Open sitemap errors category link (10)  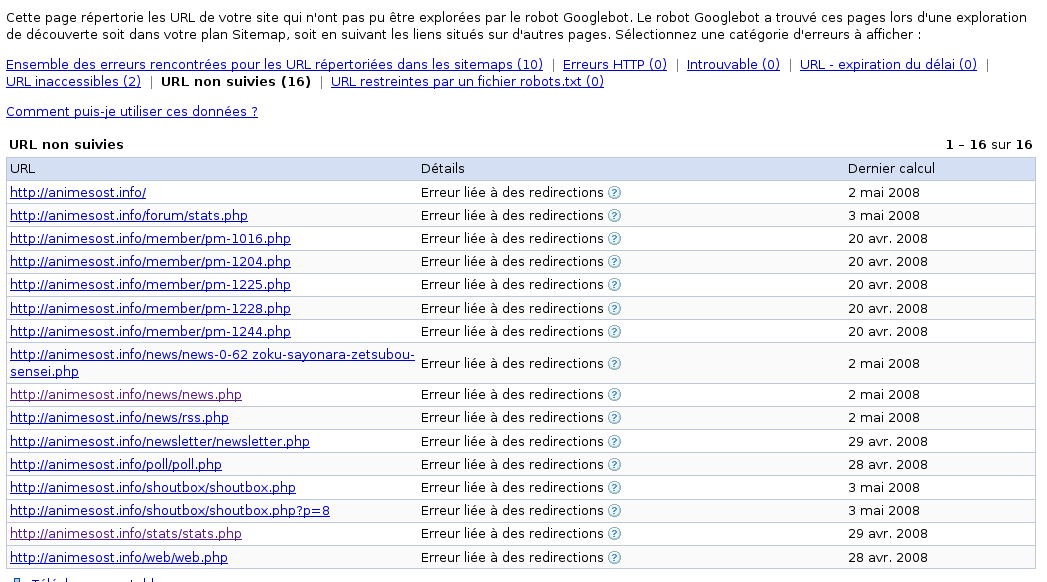274,65
